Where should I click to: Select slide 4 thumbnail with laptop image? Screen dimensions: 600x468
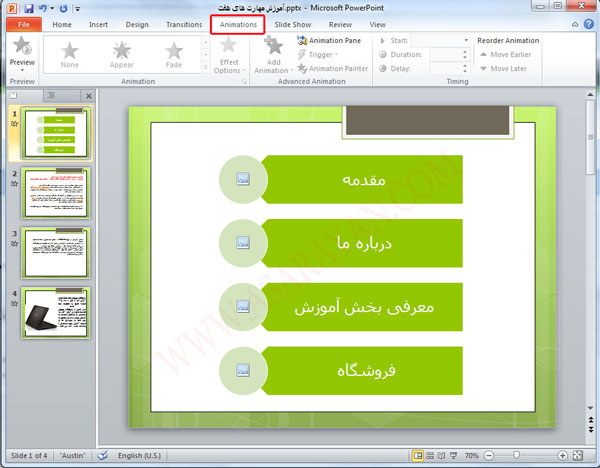56,313
